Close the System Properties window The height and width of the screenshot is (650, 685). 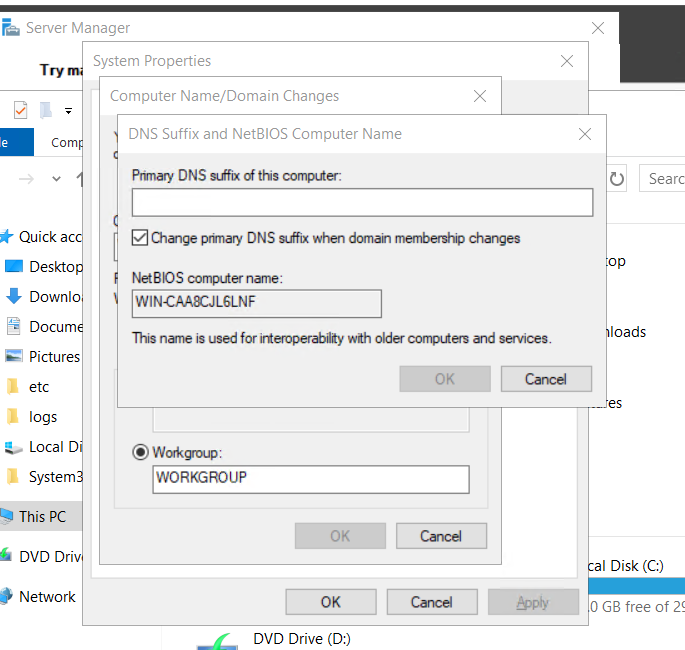point(567,61)
